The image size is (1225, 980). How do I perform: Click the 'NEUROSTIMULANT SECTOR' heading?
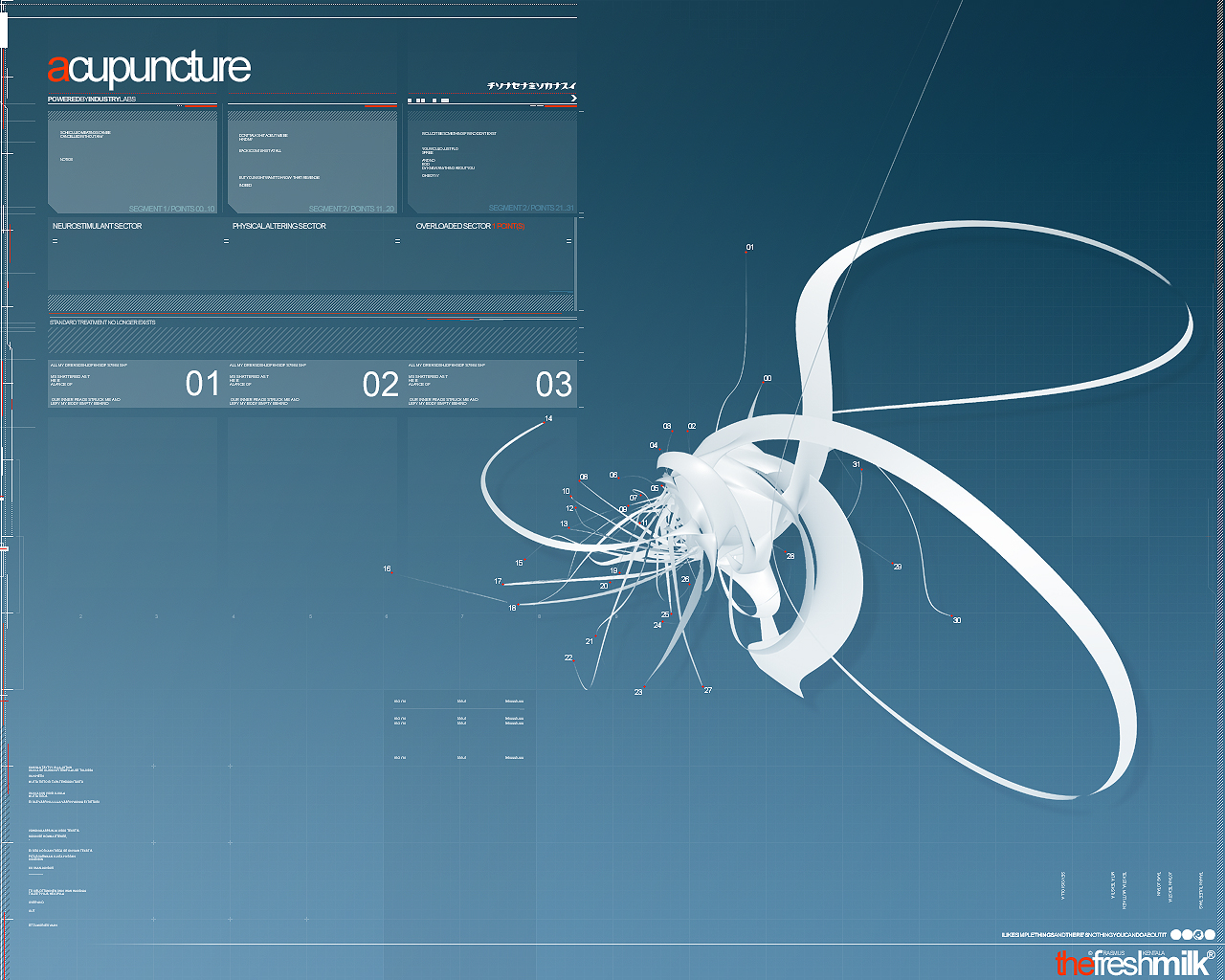tap(97, 227)
